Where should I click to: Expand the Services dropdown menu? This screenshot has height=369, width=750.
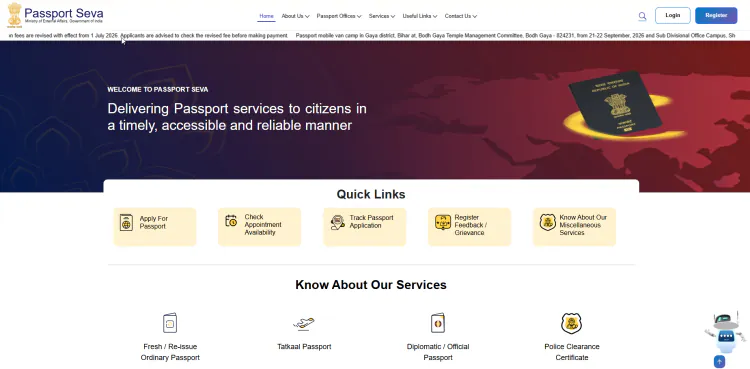pos(382,16)
